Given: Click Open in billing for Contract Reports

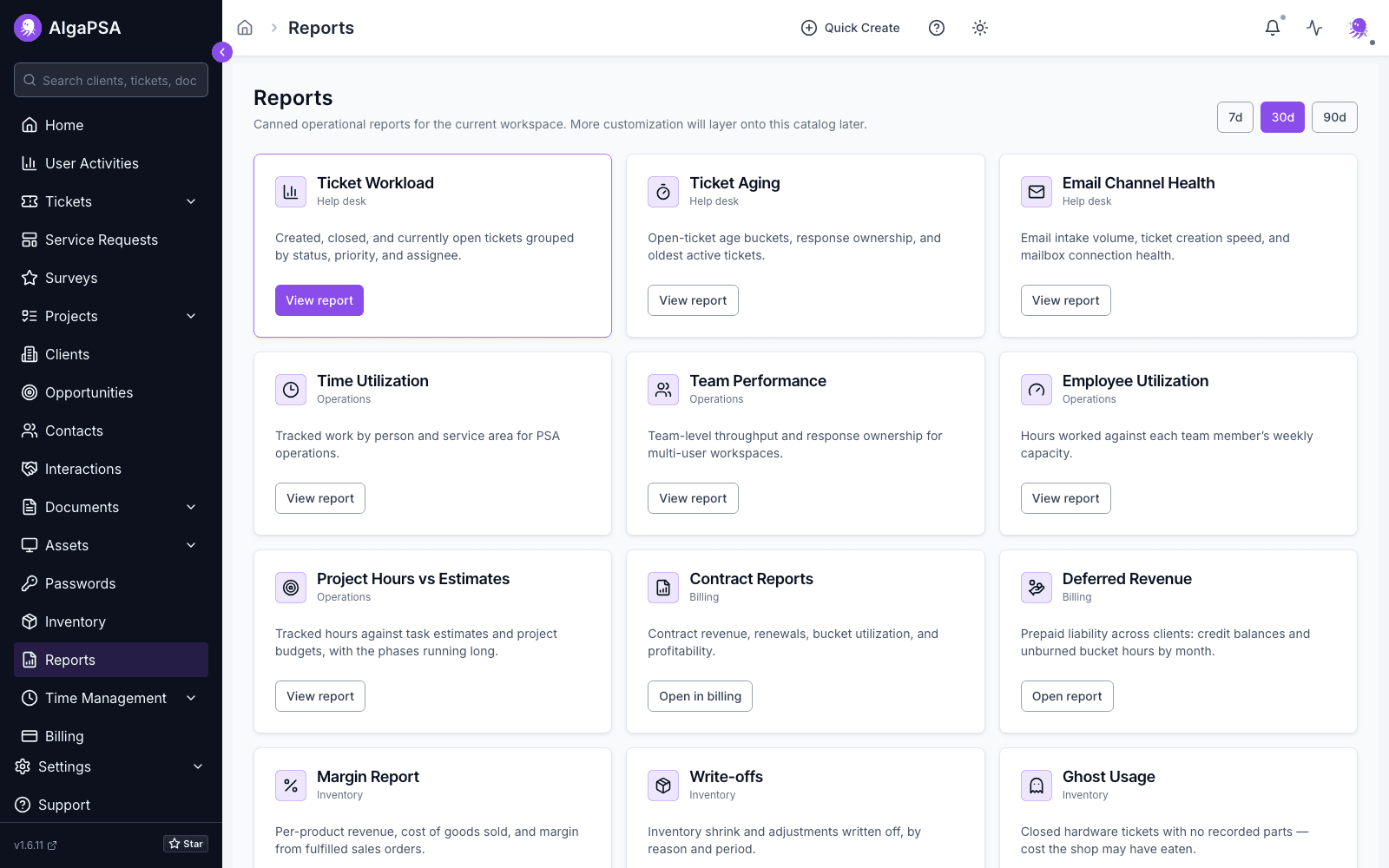Looking at the screenshot, I should [700, 696].
